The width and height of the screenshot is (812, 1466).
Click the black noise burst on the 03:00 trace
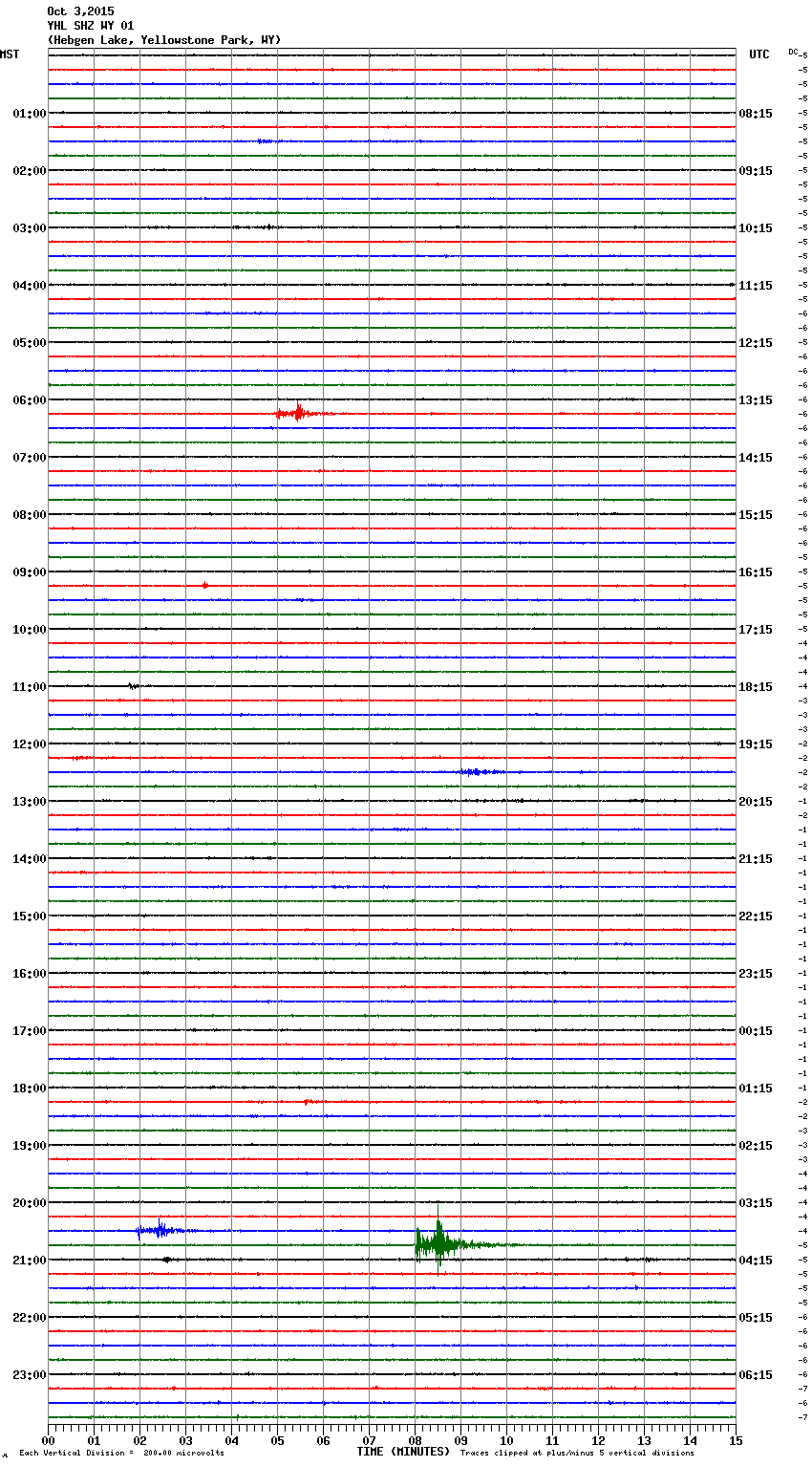pyautogui.click(x=258, y=227)
